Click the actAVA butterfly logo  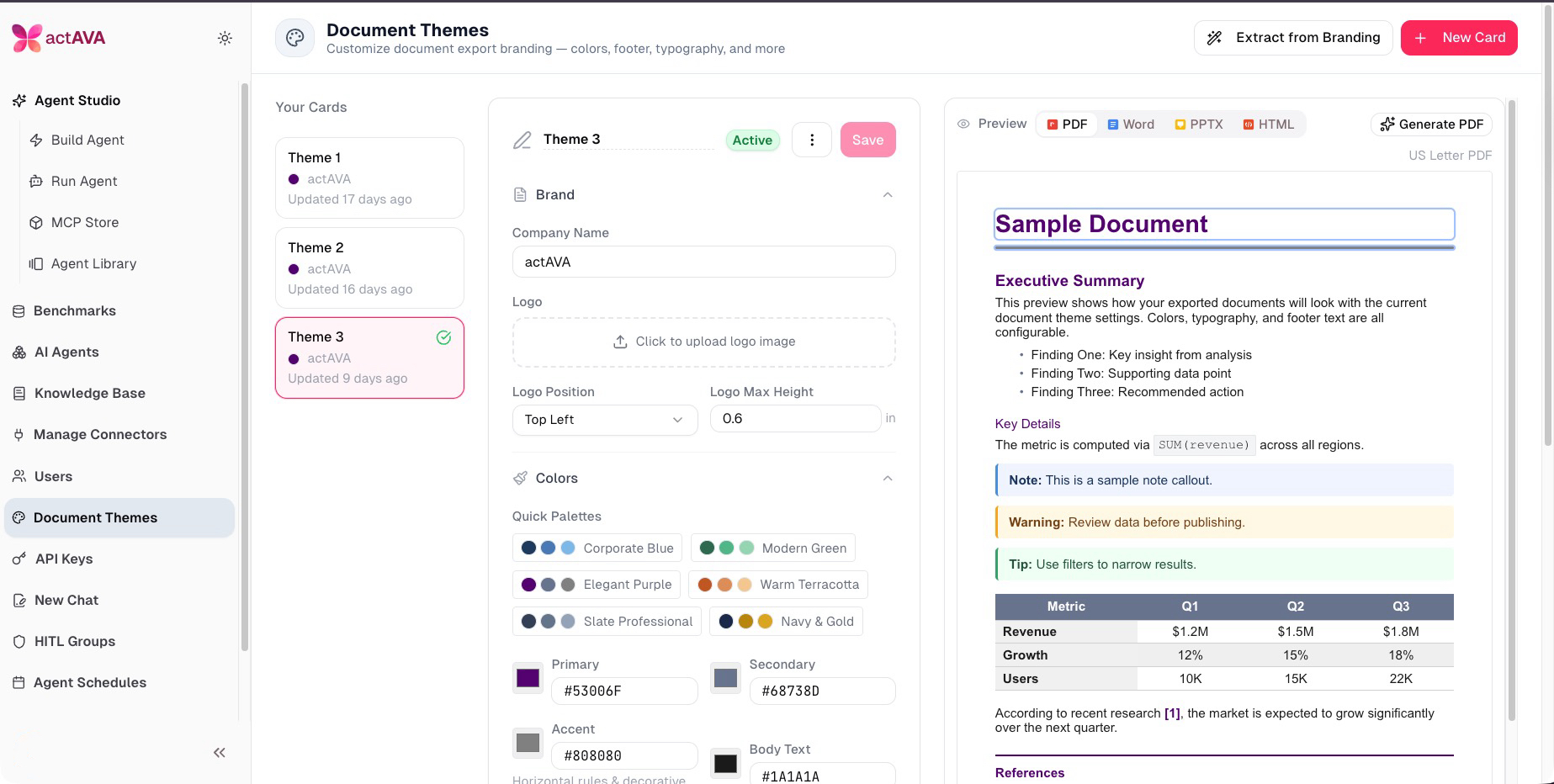click(x=27, y=38)
